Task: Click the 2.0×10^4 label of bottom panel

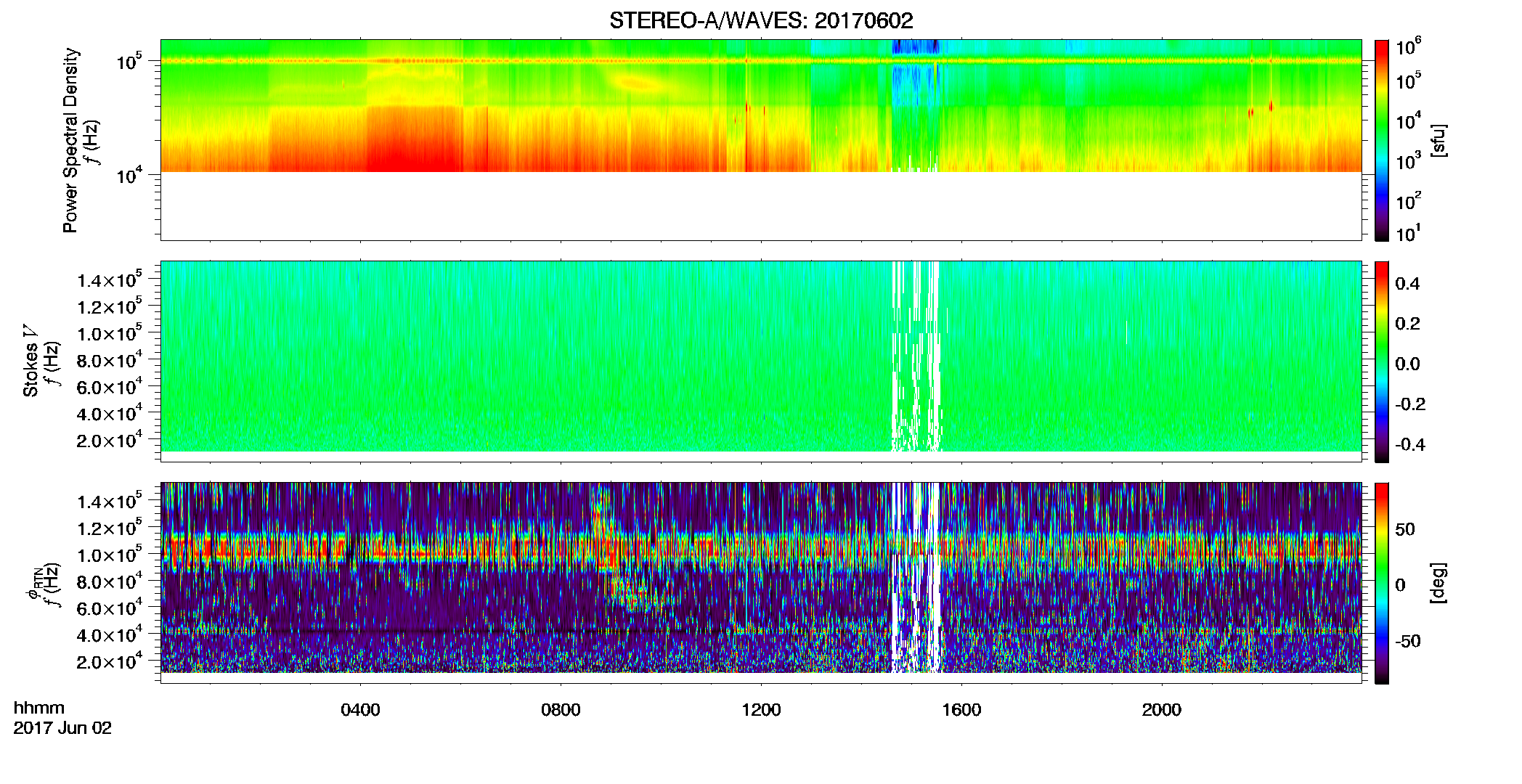Action: (x=110, y=661)
